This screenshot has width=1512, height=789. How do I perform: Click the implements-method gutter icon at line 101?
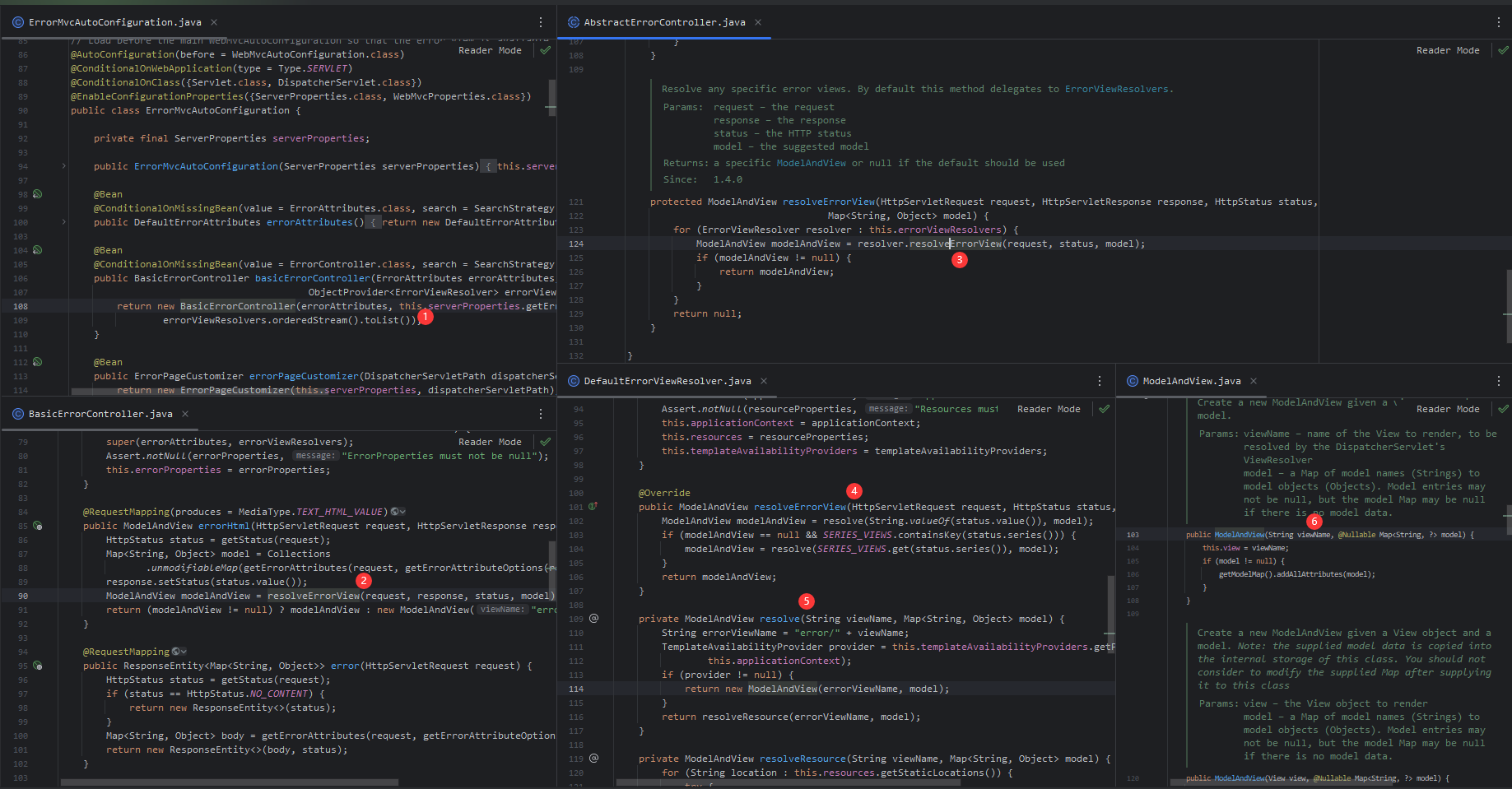coord(593,507)
